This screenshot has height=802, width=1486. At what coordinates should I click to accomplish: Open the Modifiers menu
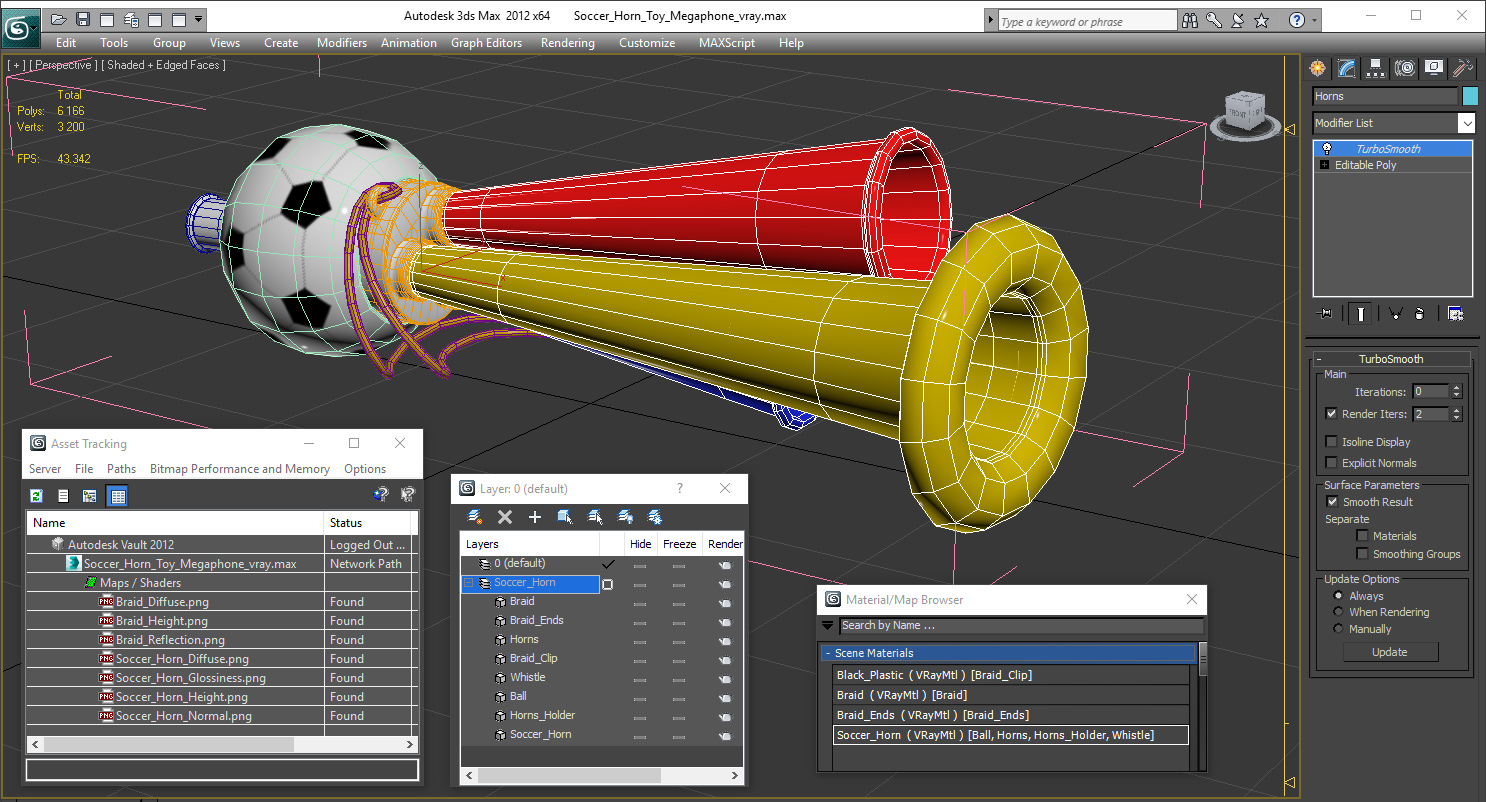[x=342, y=43]
